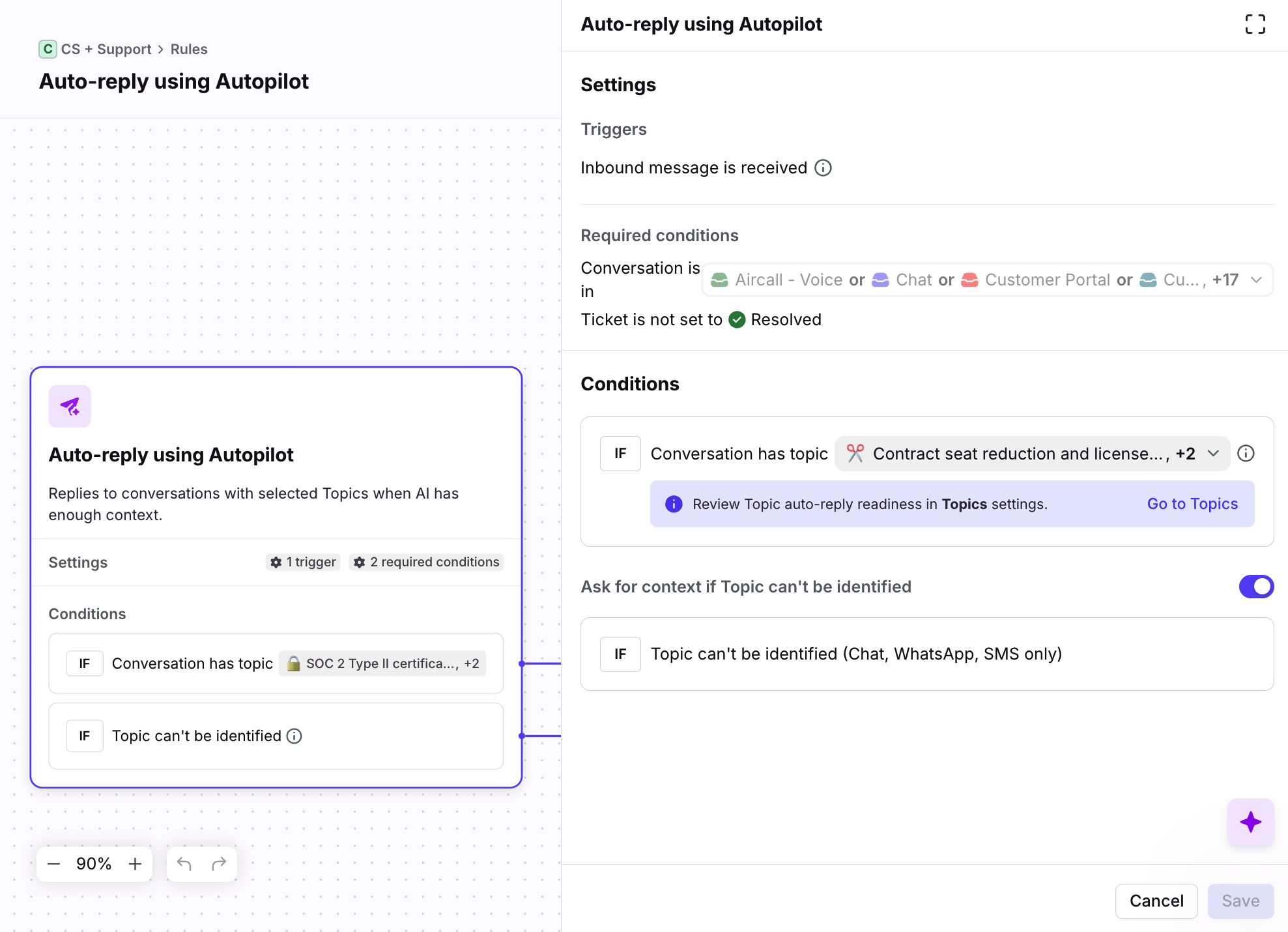Follow the Go to Topics link
The width and height of the screenshot is (1288, 932).
tap(1192, 504)
